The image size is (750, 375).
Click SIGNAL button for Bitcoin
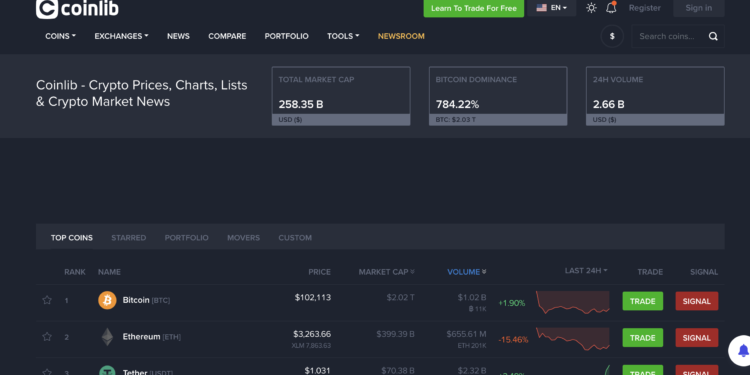[x=696, y=301]
